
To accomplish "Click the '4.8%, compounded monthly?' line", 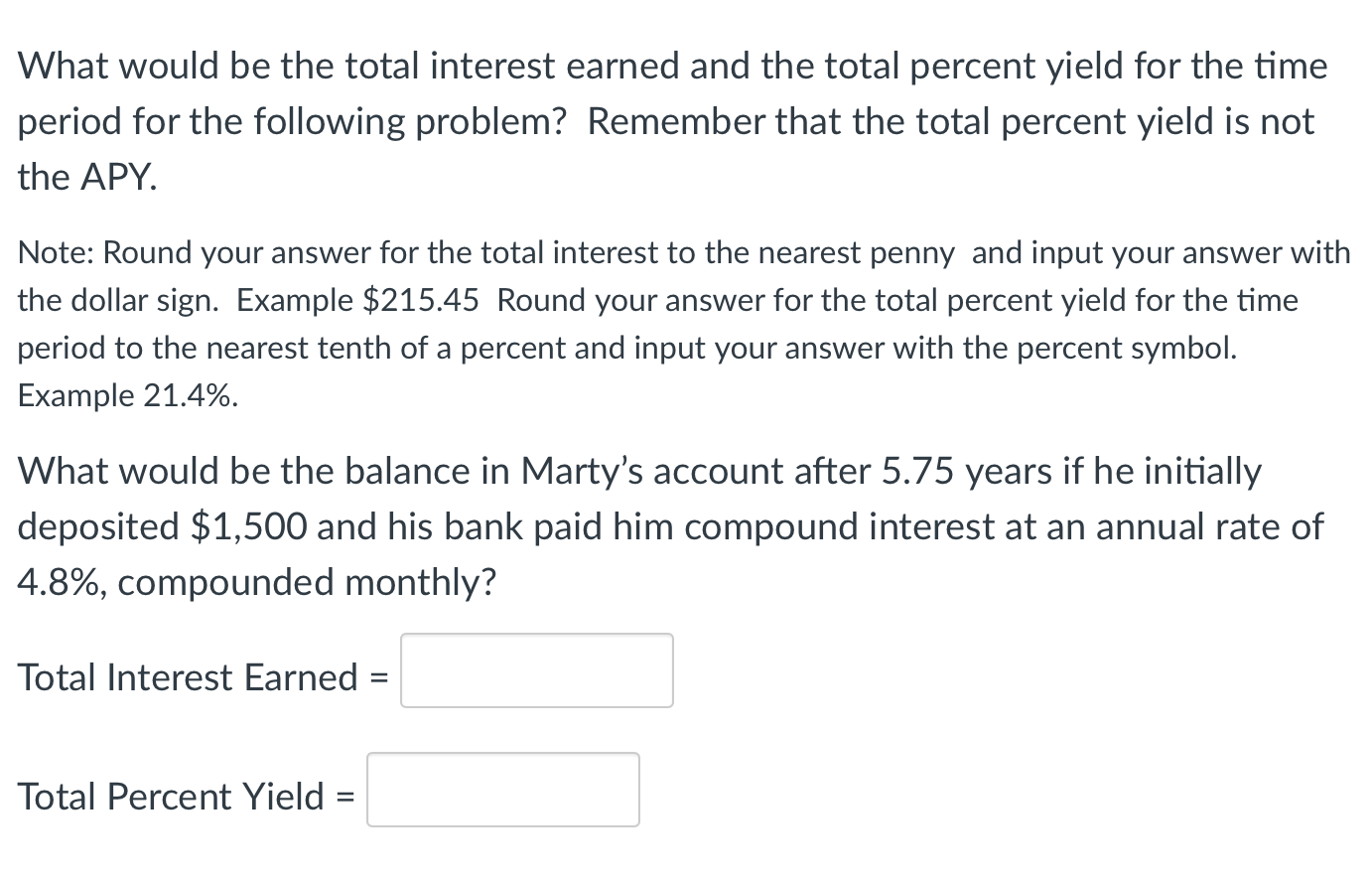I will [256, 582].
